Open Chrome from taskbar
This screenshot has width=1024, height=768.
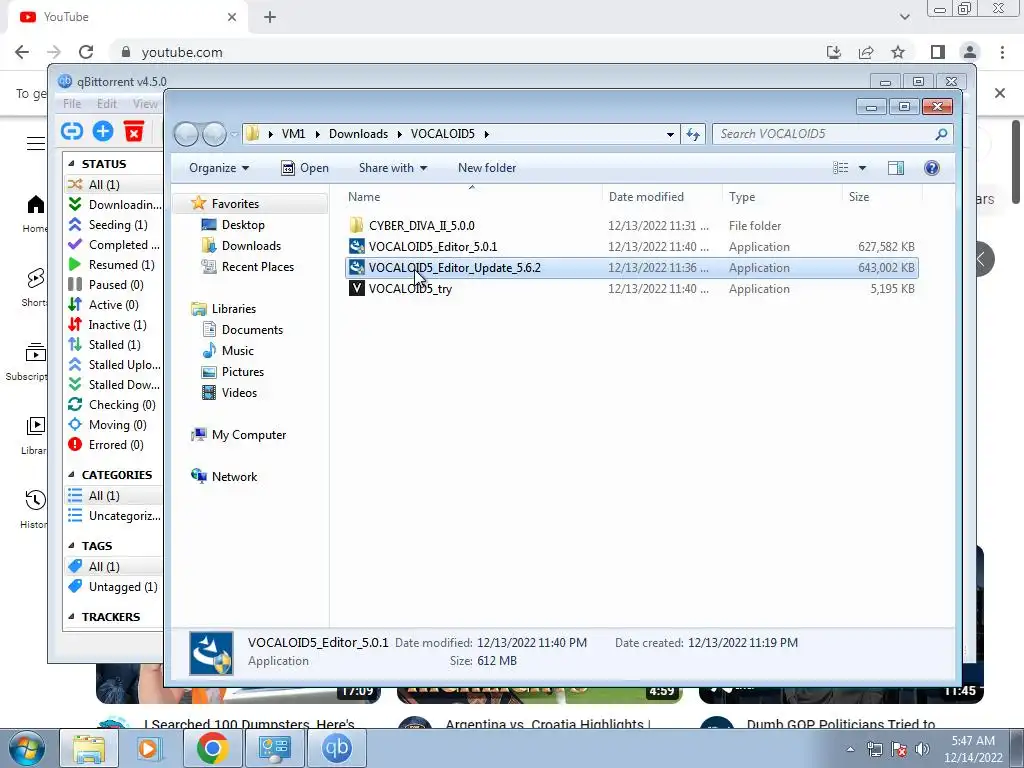click(212, 748)
